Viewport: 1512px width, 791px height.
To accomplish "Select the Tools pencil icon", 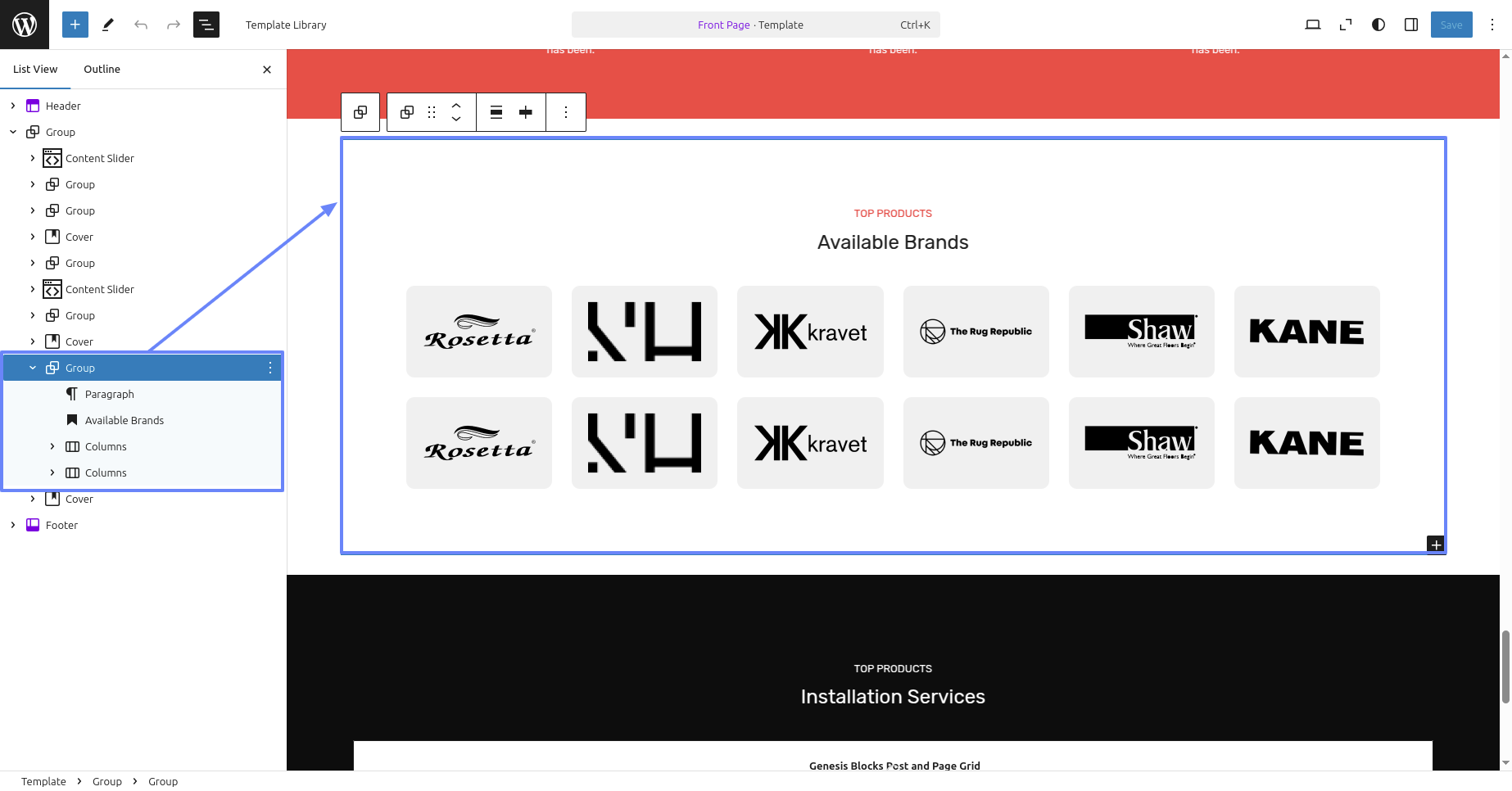I will coord(107,25).
